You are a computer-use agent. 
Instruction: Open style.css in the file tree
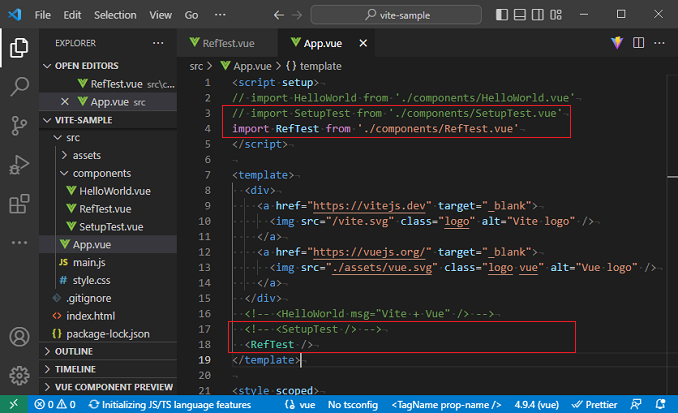pyautogui.click(x=108, y=280)
